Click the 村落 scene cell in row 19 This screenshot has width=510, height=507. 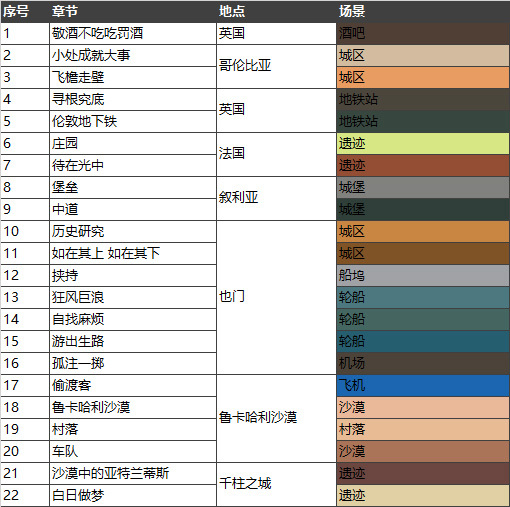(x=423, y=429)
